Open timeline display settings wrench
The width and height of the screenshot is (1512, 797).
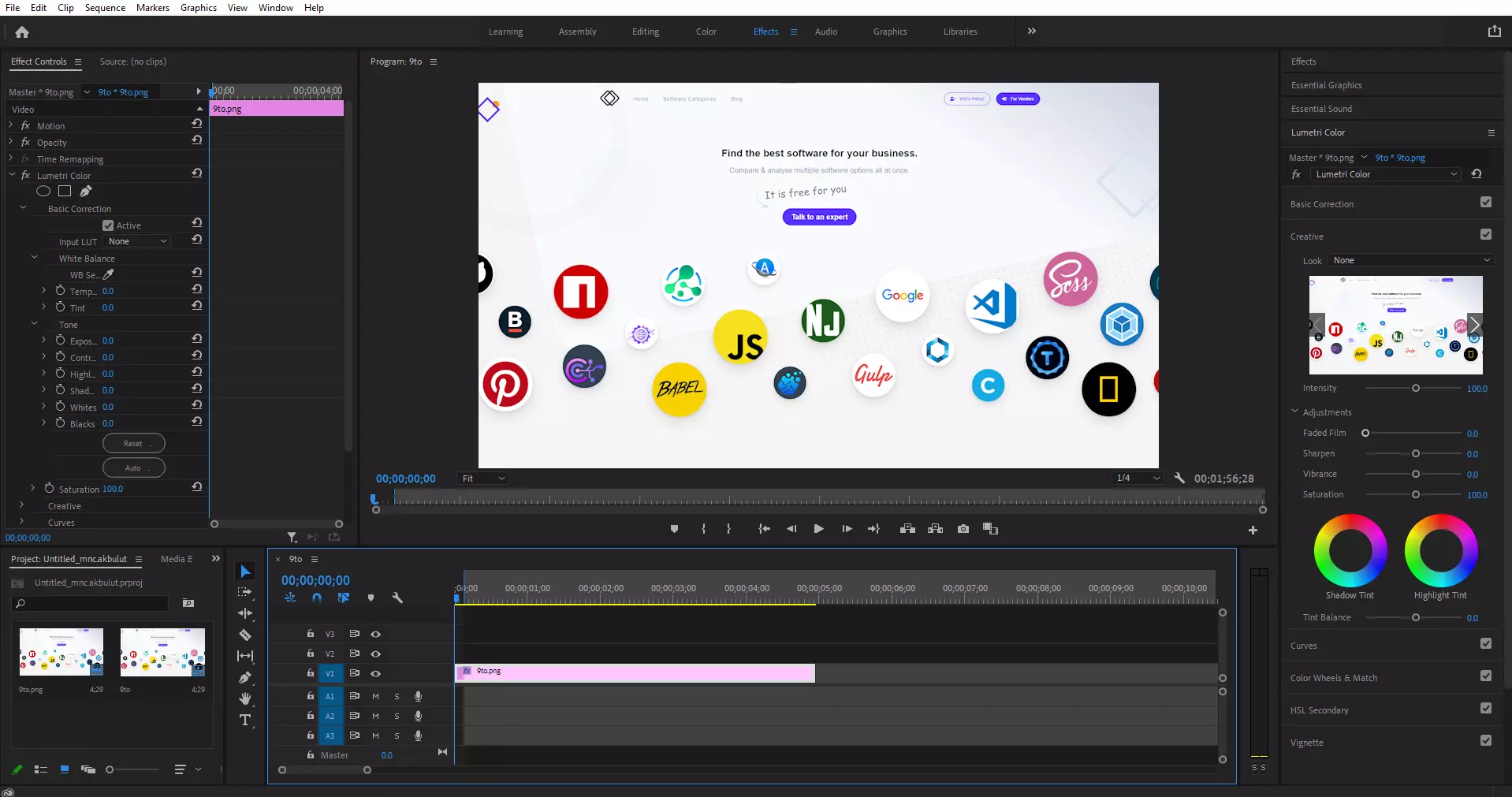point(397,598)
